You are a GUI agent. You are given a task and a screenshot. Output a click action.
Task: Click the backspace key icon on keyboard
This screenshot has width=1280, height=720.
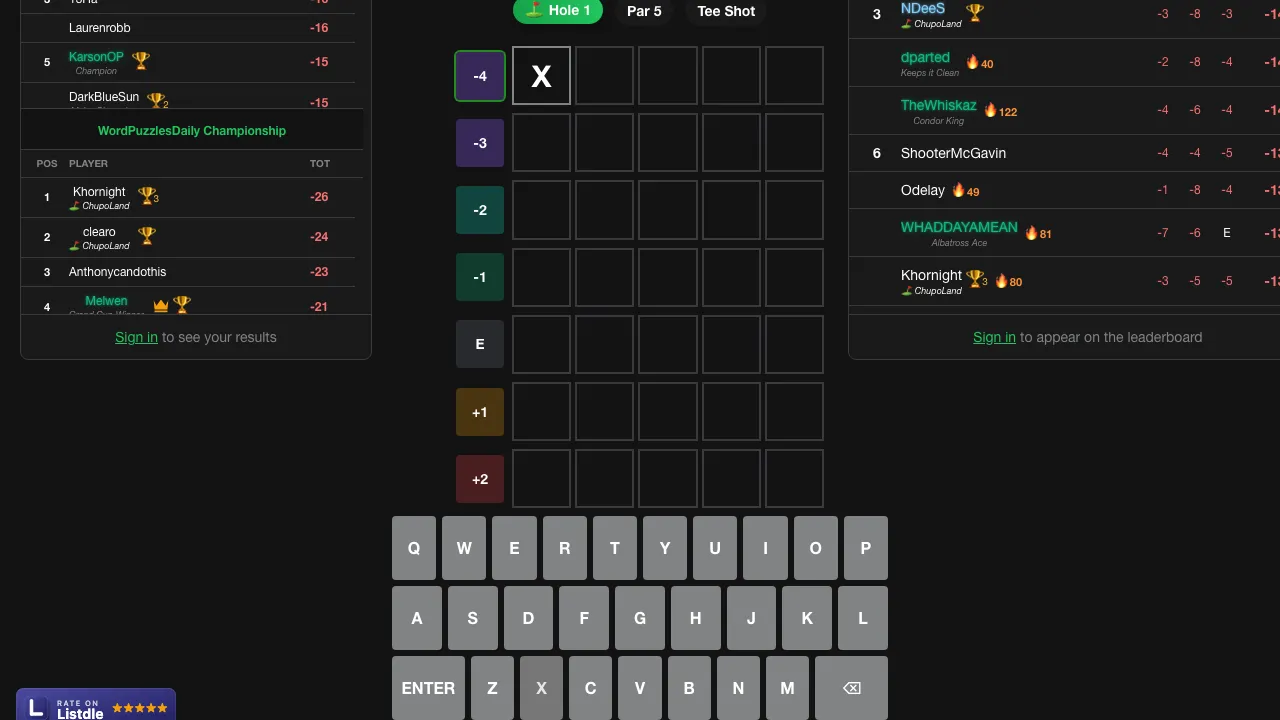point(851,688)
